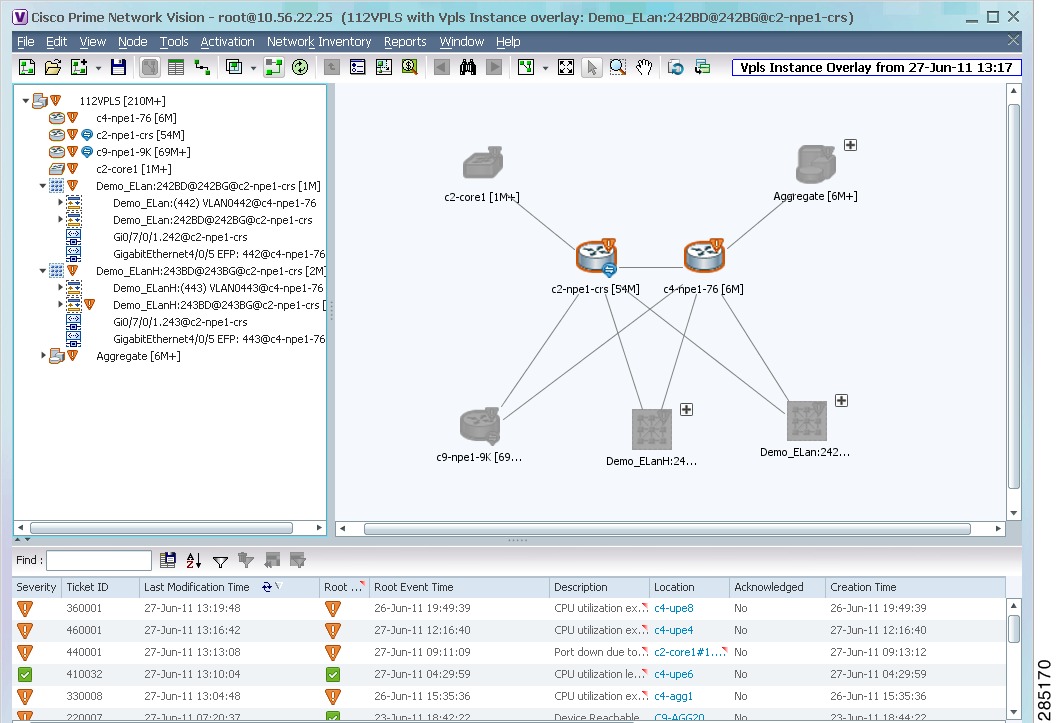Screen dimensions: 1056x723
Task: Select c4-npe1-76 [6M] in tree
Action: click(x=136, y=118)
